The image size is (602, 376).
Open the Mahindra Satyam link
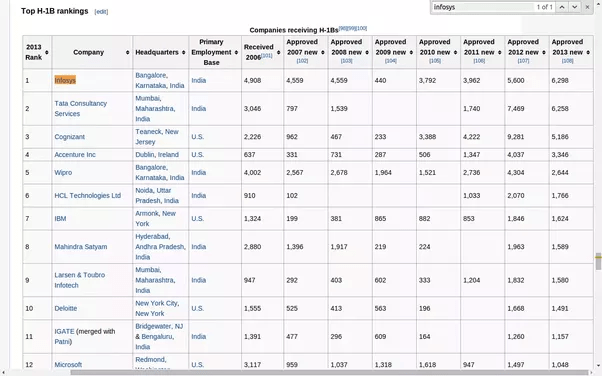(x=81, y=247)
